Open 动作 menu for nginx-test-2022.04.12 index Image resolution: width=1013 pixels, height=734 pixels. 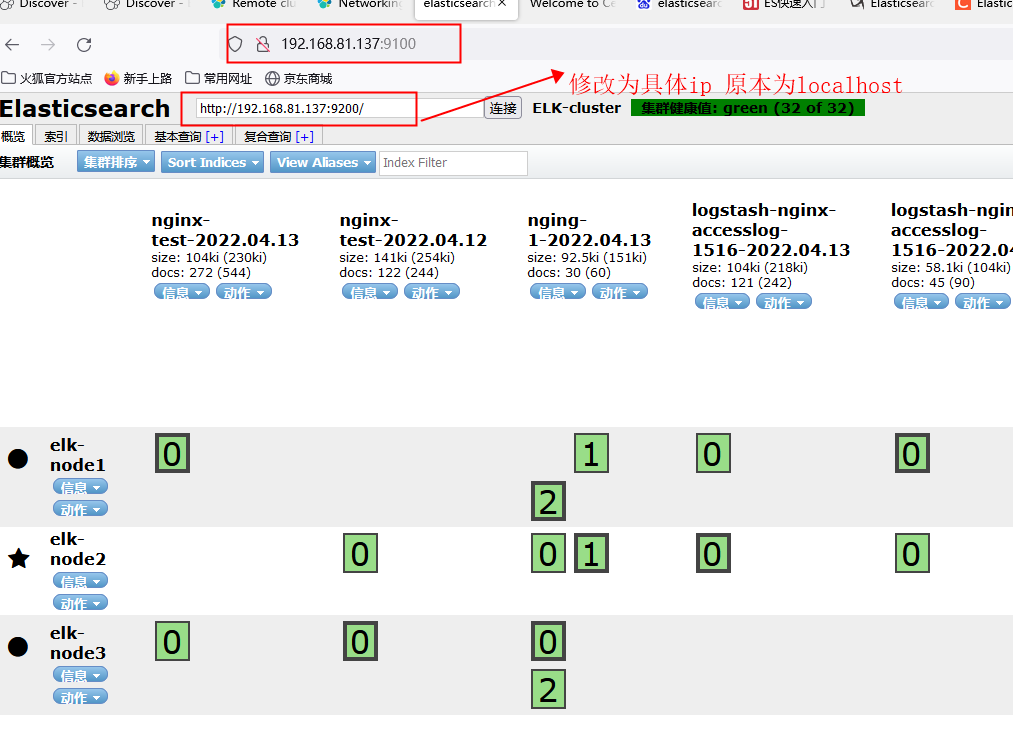[432, 292]
